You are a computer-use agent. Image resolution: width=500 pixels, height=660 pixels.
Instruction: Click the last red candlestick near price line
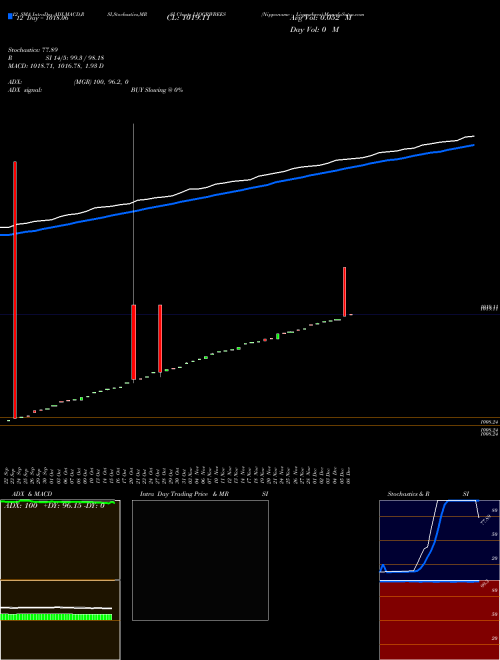click(344, 291)
